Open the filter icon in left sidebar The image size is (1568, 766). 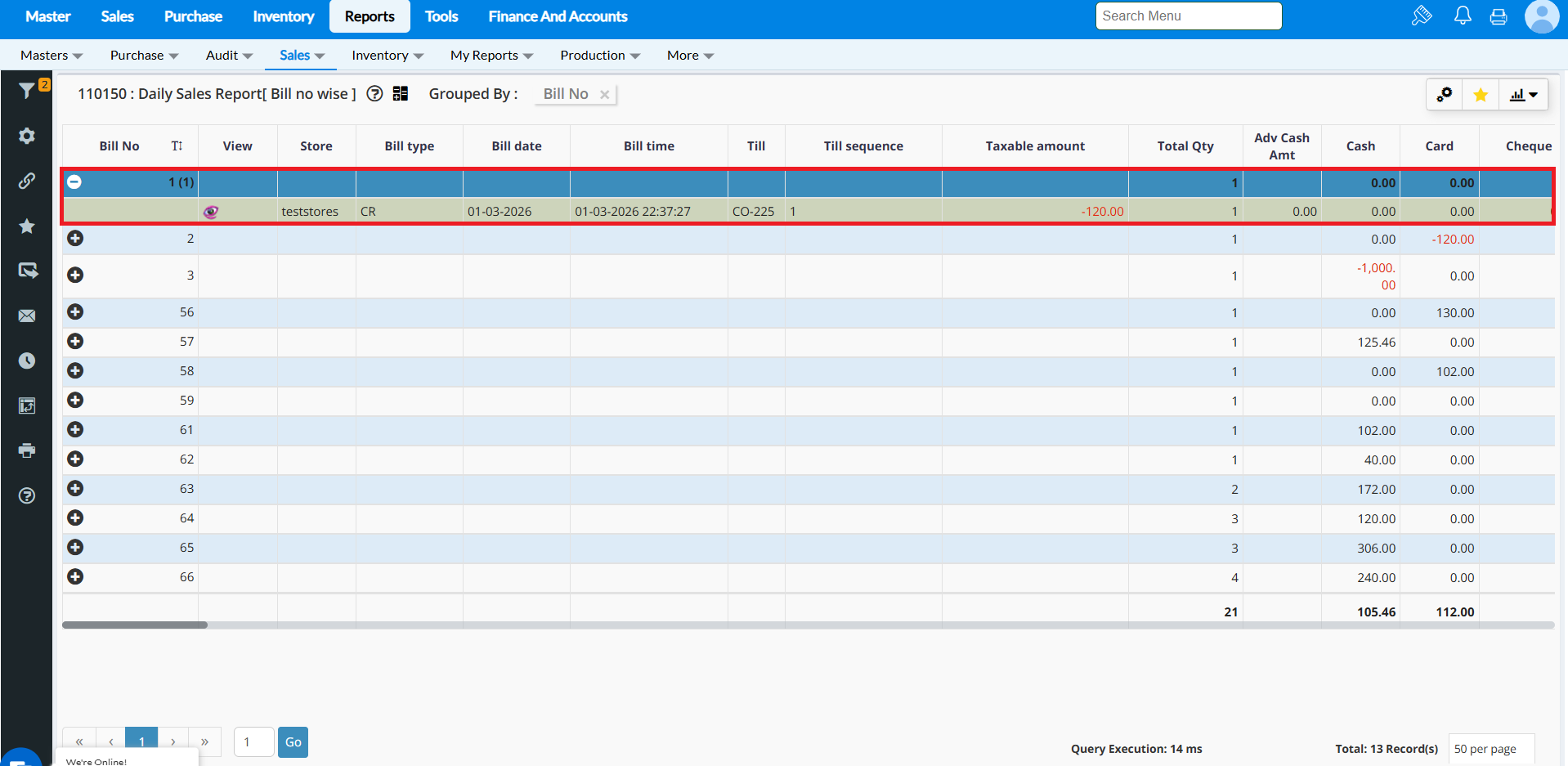[x=27, y=91]
